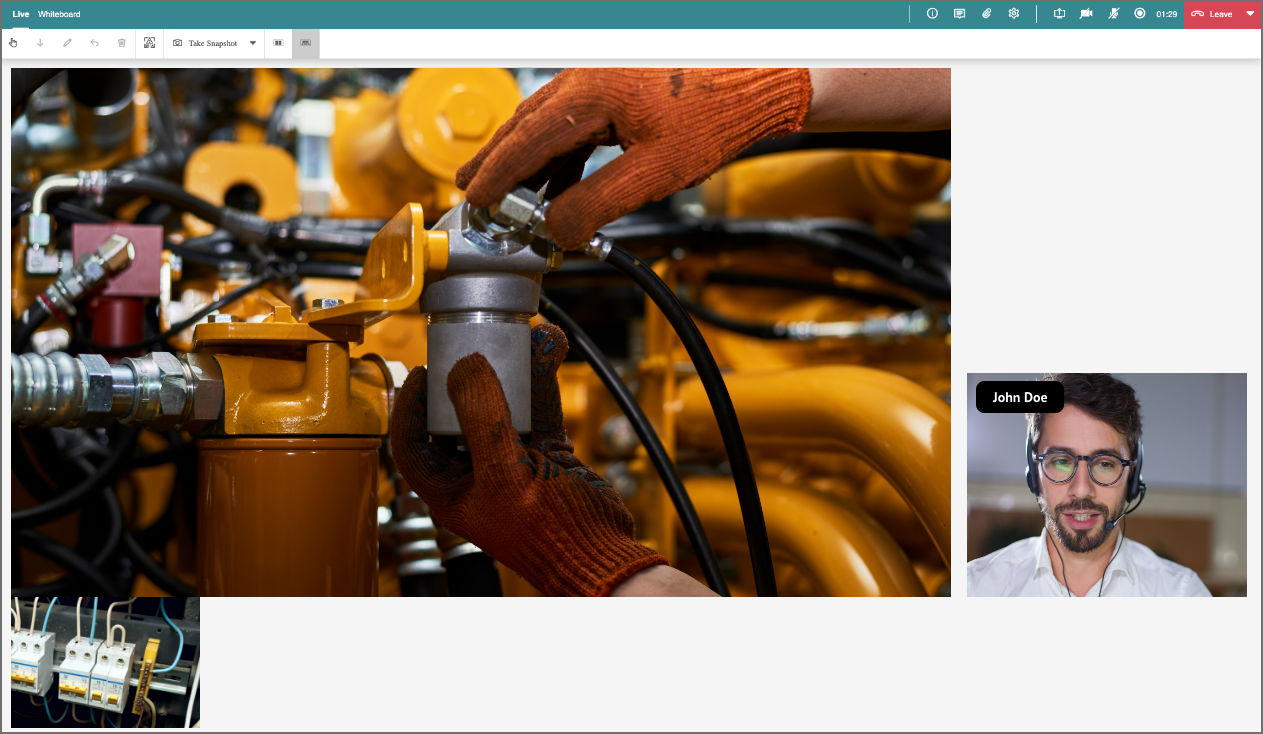
Task: Open the paperclip attachments icon
Action: click(986, 14)
